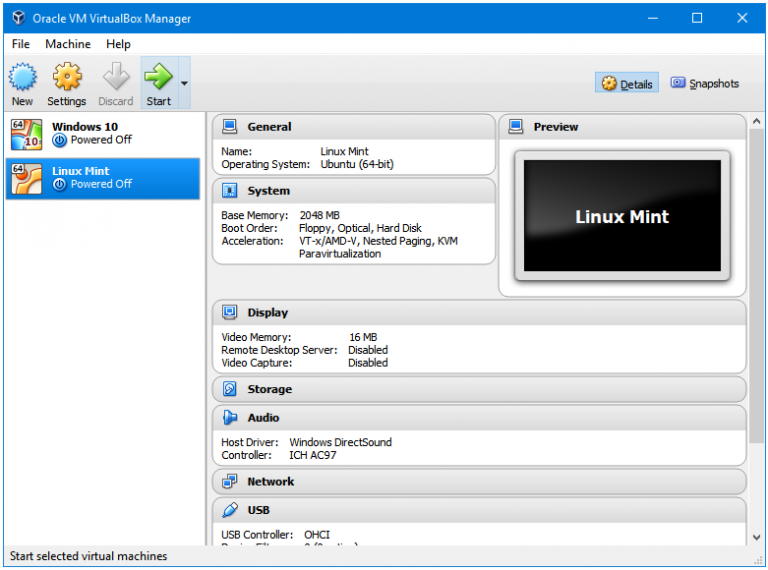The image size is (768, 570).
Task: Click the "Ubuntu (64-bit)" operating system value
Action: tap(357, 165)
